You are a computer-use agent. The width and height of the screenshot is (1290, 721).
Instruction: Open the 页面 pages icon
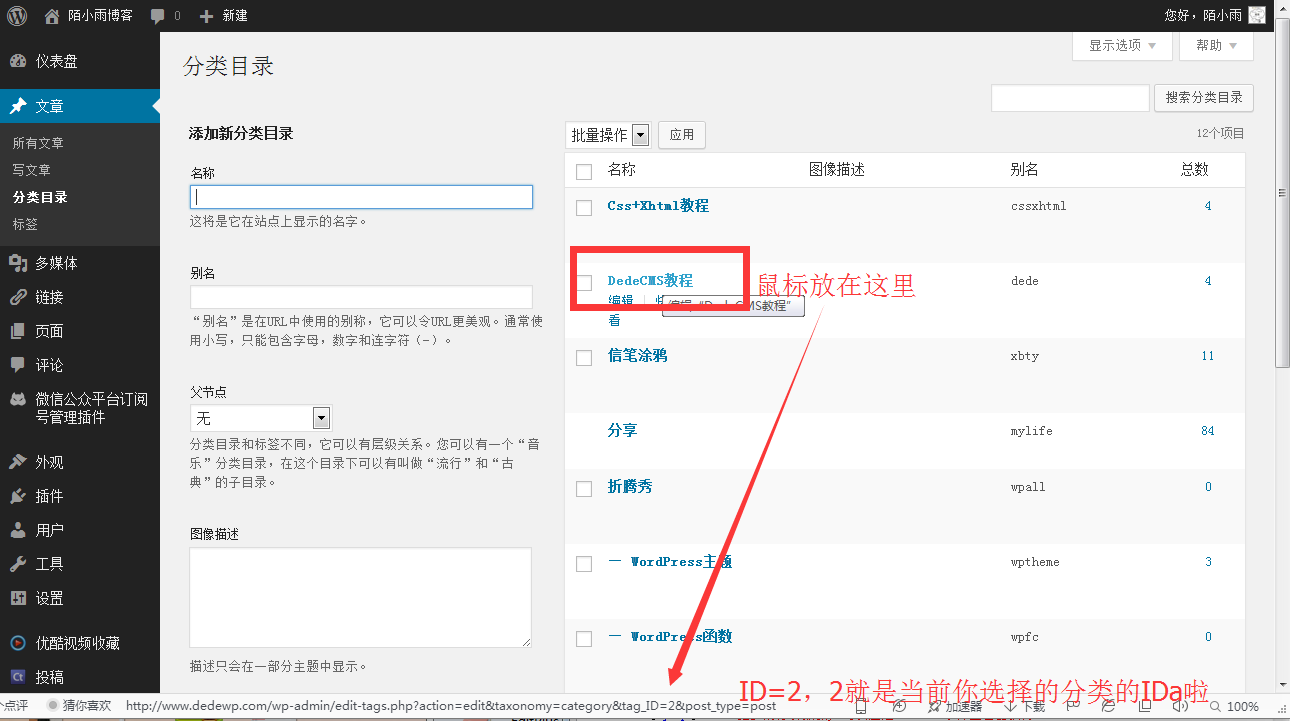(18, 331)
